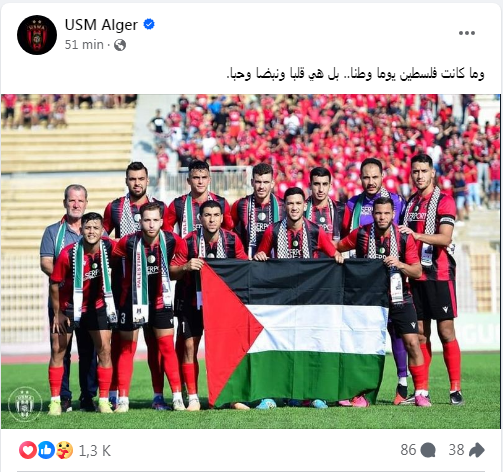Open the USM Alger page name link
The width and height of the screenshot is (503, 472).
tap(101, 25)
